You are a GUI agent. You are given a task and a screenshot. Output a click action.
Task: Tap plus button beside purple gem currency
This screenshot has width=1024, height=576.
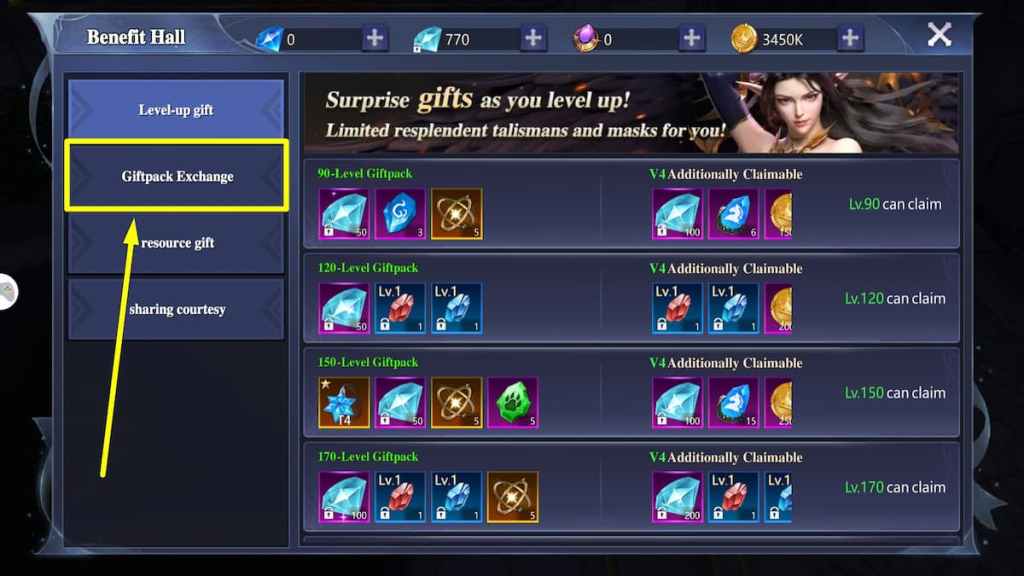[692, 39]
